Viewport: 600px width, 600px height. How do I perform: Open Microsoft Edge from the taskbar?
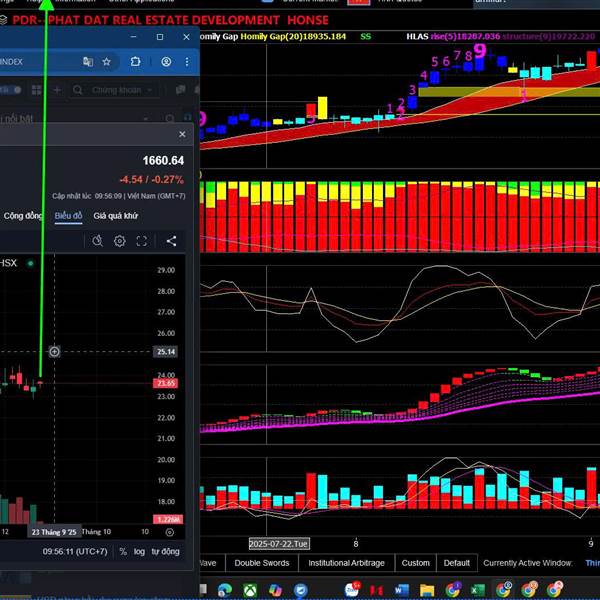tap(225, 590)
